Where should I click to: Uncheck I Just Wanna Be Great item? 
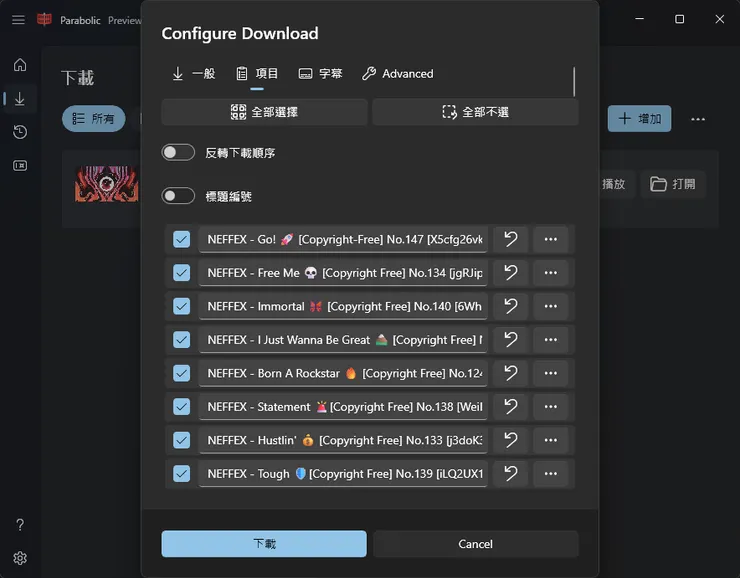click(x=181, y=340)
